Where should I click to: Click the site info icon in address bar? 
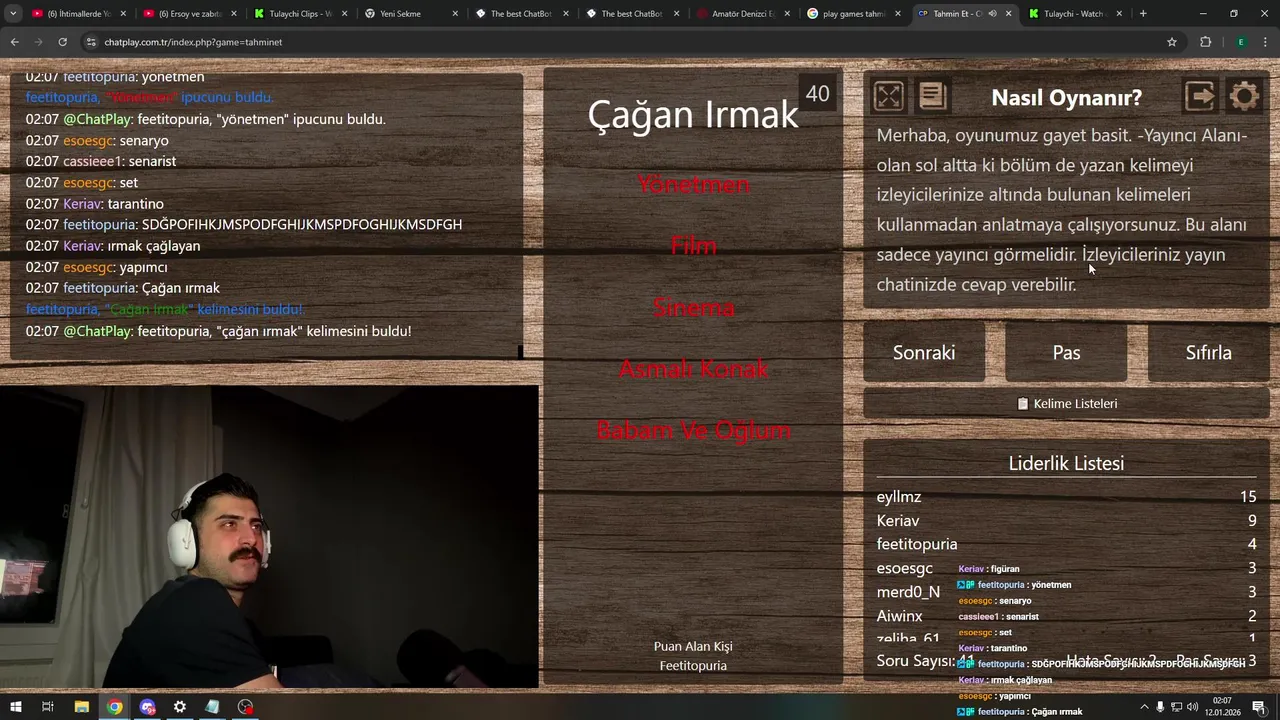point(91,42)
